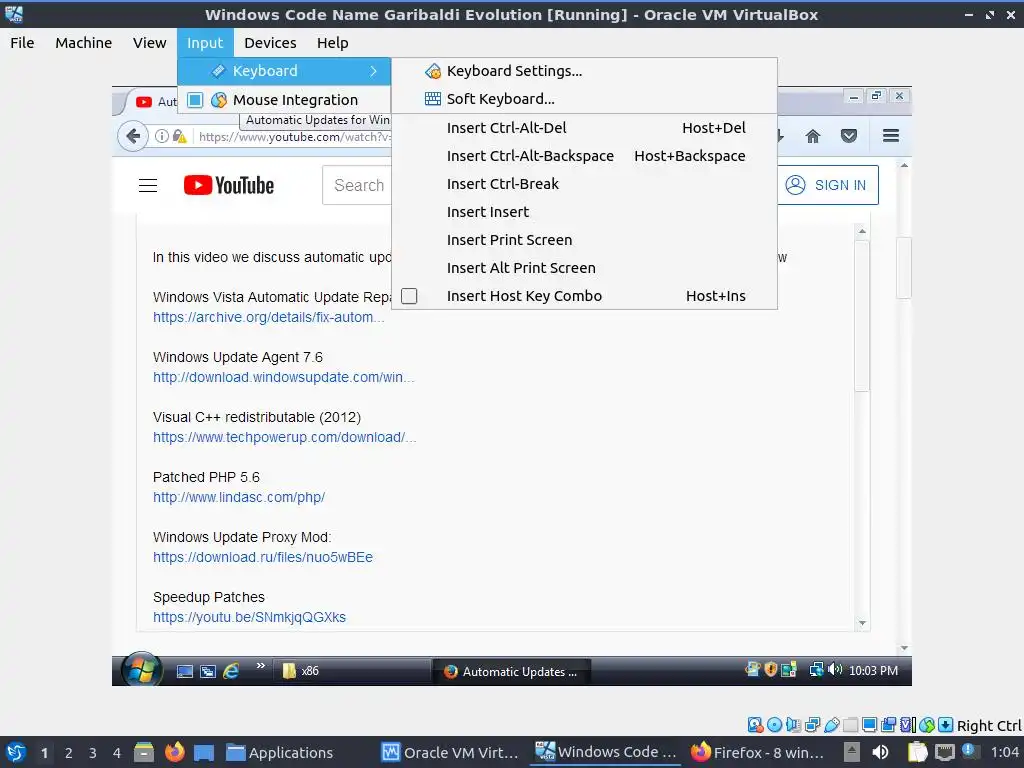
Task: Click description box scroll-up arrow
Action: [862, 231]
